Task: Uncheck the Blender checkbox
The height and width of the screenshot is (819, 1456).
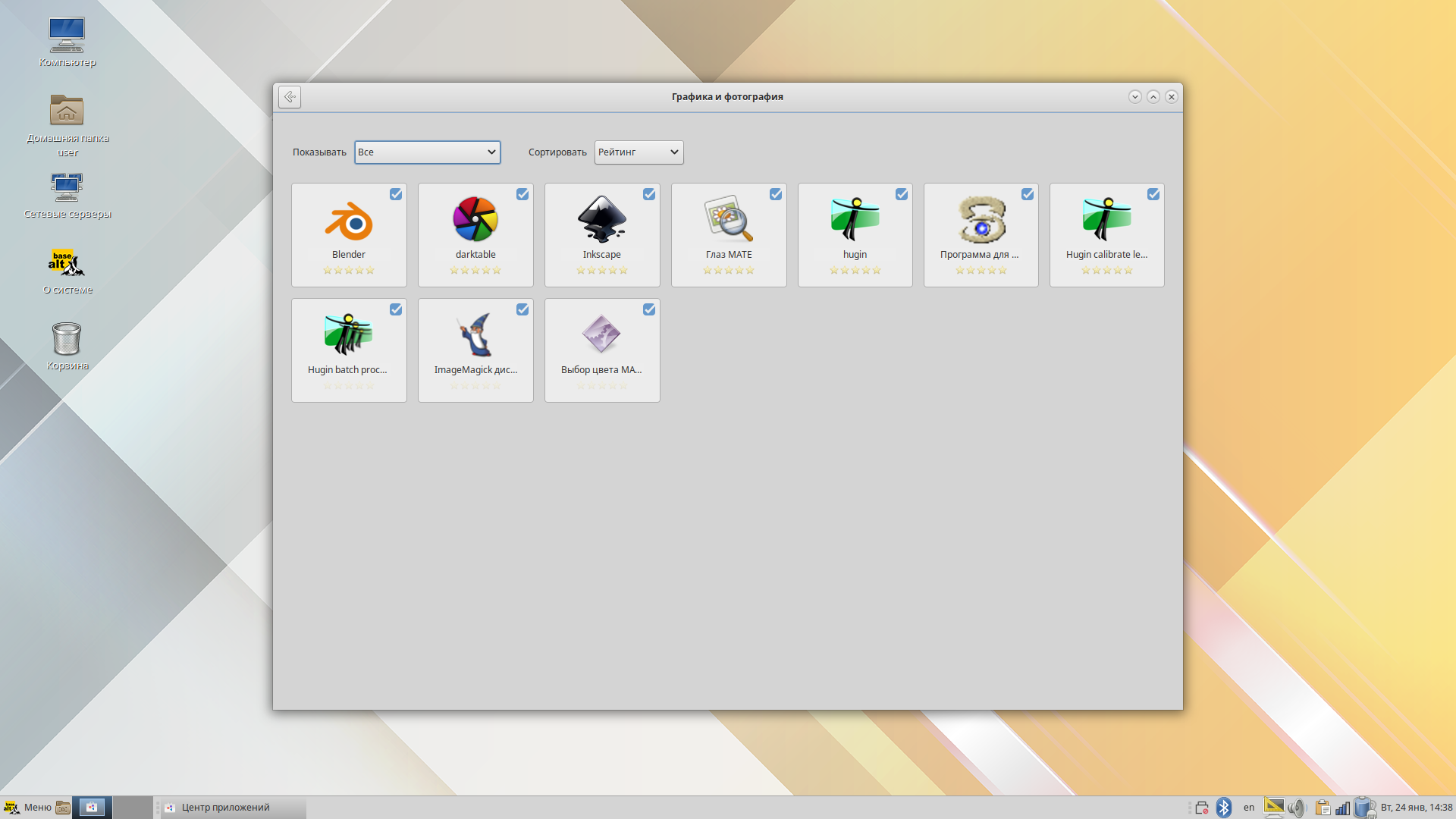Action: point(396,194)
